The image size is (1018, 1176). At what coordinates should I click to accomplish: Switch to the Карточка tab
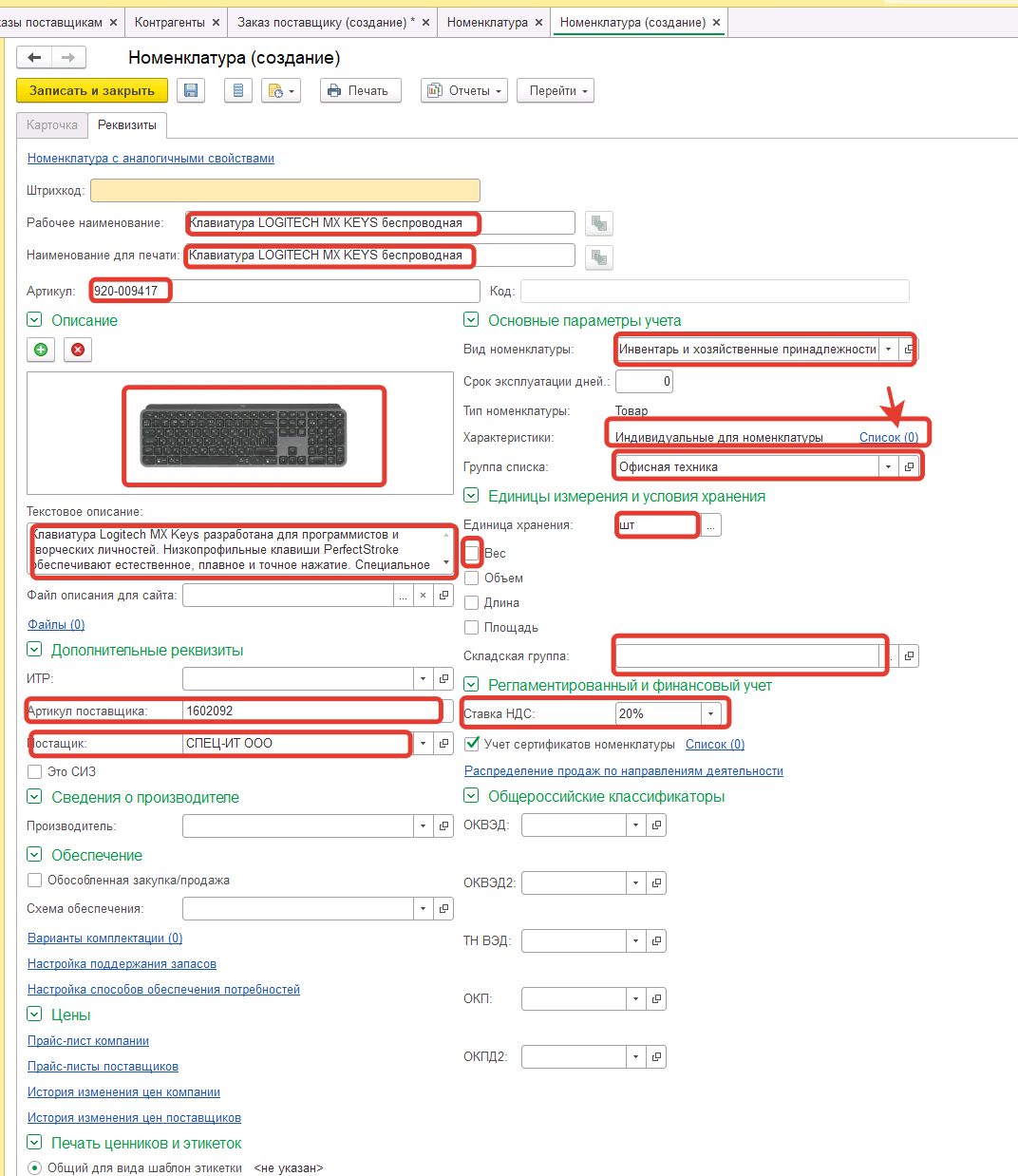pos(52,125)
